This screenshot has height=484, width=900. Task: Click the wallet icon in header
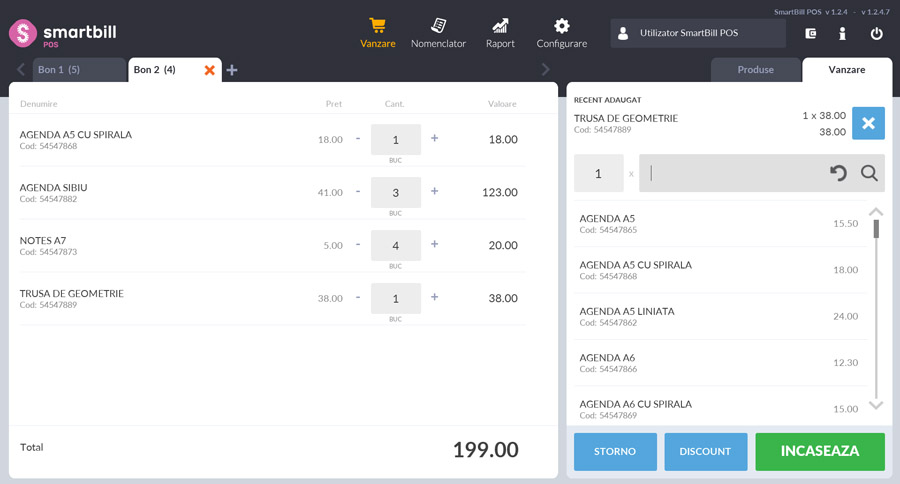(811, 33)
